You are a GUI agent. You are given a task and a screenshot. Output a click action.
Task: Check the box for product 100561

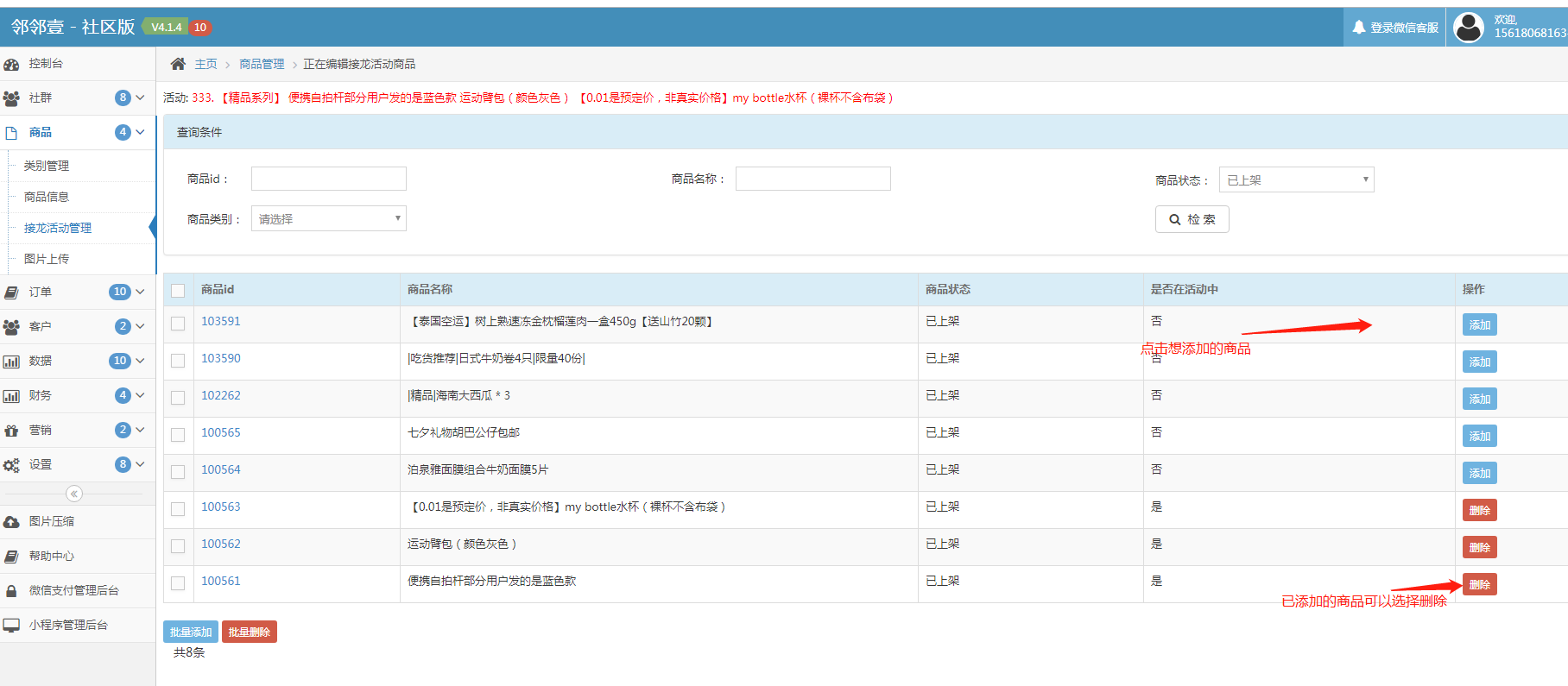(178, 583)
